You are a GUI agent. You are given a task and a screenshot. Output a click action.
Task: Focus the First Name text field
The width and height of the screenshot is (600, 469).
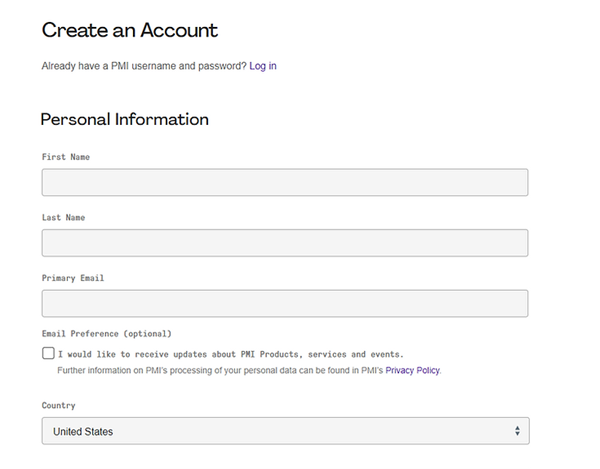click(x=285, y=182)
